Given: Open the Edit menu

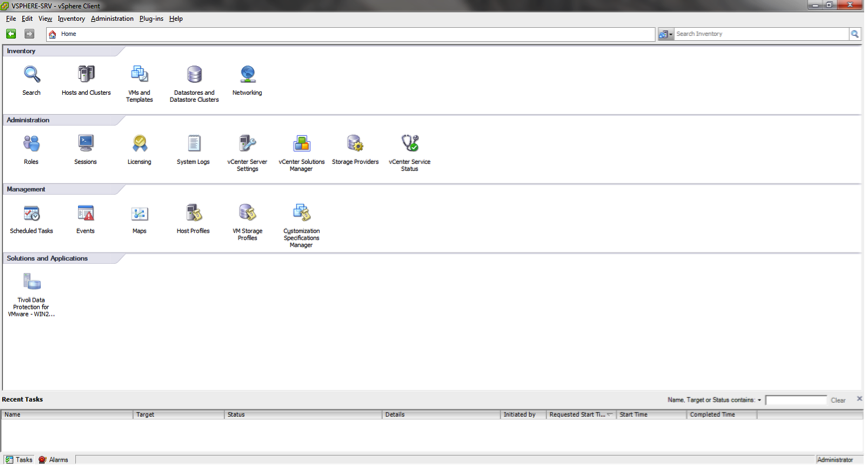Looking at the screenshot, I should pyautogui.click(x=27, y=19).
